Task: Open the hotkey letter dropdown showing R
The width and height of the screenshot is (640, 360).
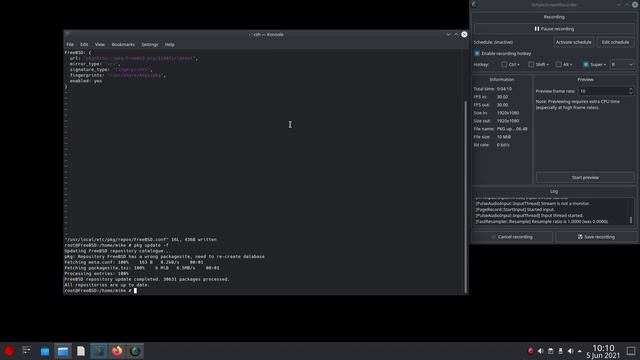Action: tap(622, 64)
